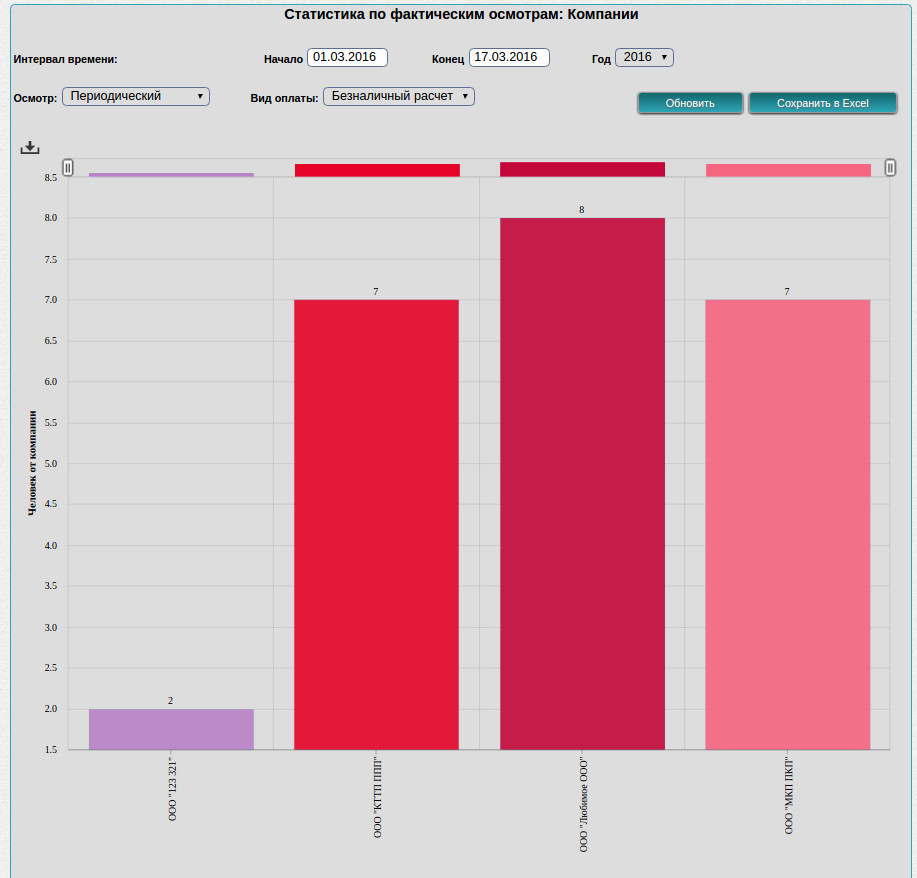Click the purple mini bar in overview strip

pyautogui.click(x=171, y=174)
